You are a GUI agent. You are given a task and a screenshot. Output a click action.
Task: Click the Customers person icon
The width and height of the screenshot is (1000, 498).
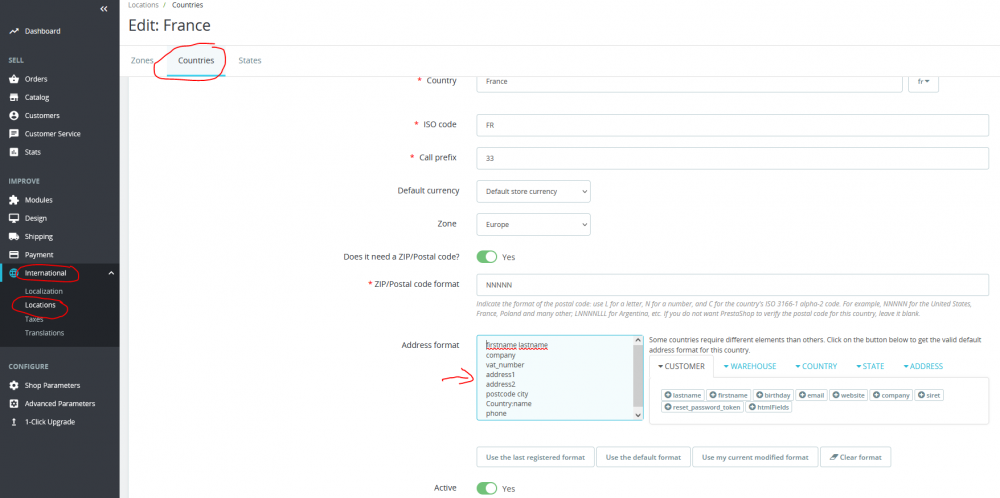coord(13,115)
